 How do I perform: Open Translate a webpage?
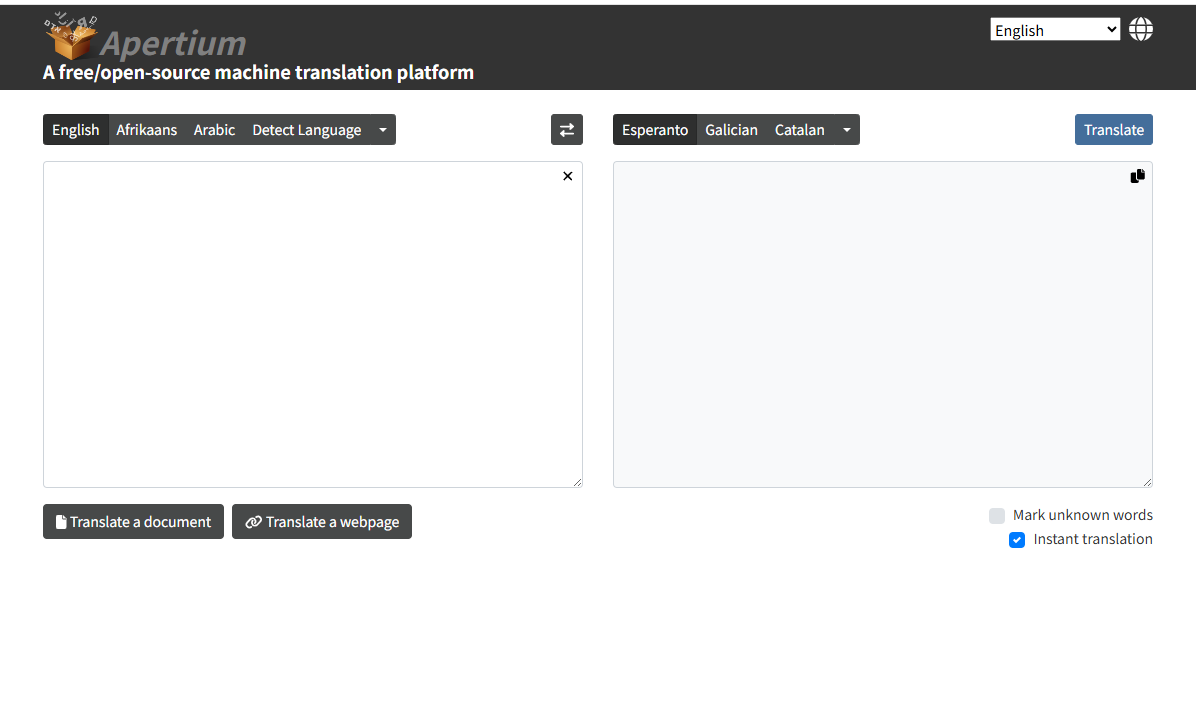pyautogui.click(x=322, y=521)
